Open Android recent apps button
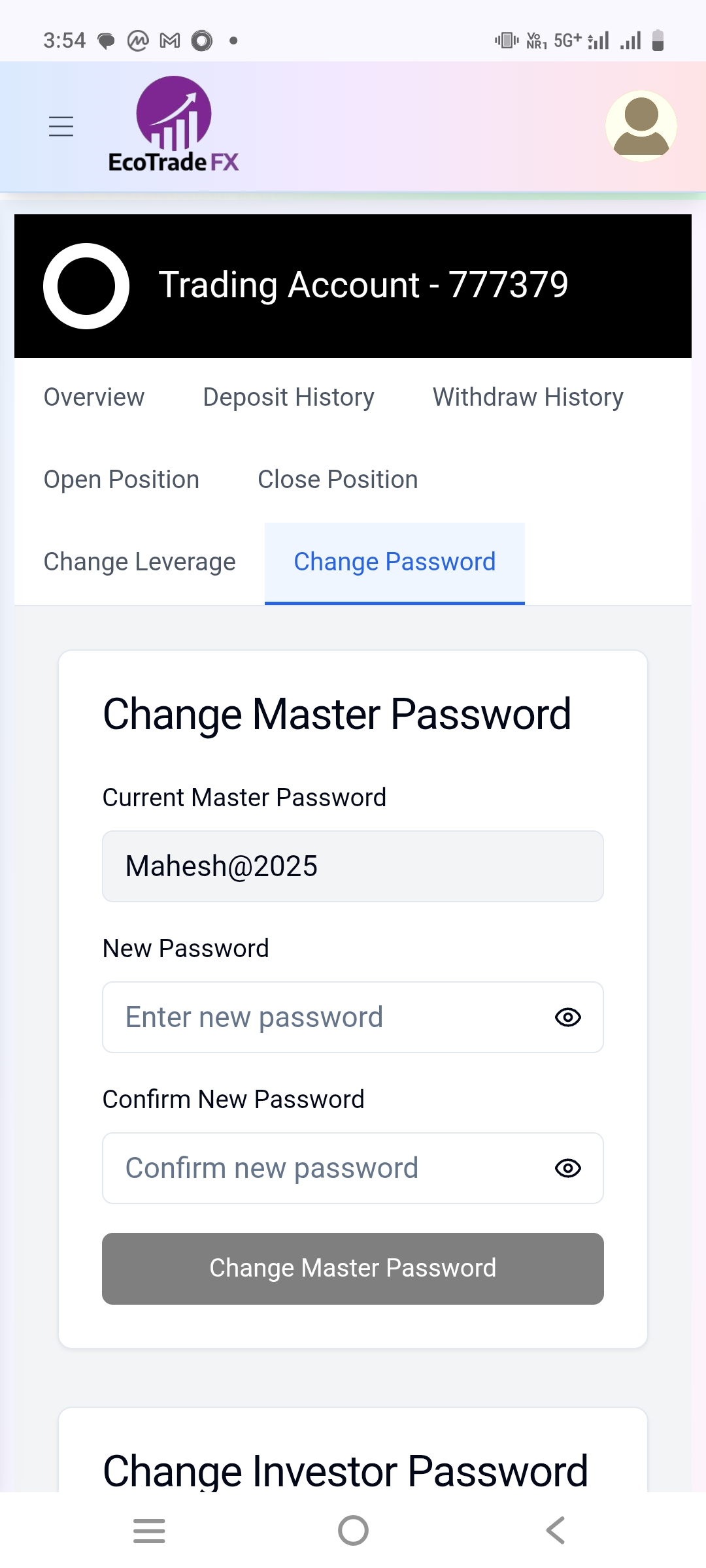Viewport: 706px width, 1568px height. pos(149,1530)
